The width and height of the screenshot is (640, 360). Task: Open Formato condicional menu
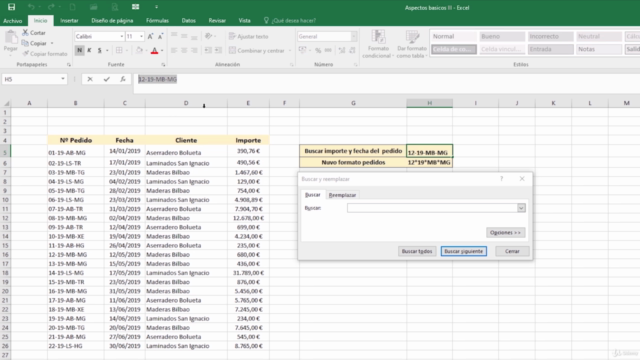point(378,44)
